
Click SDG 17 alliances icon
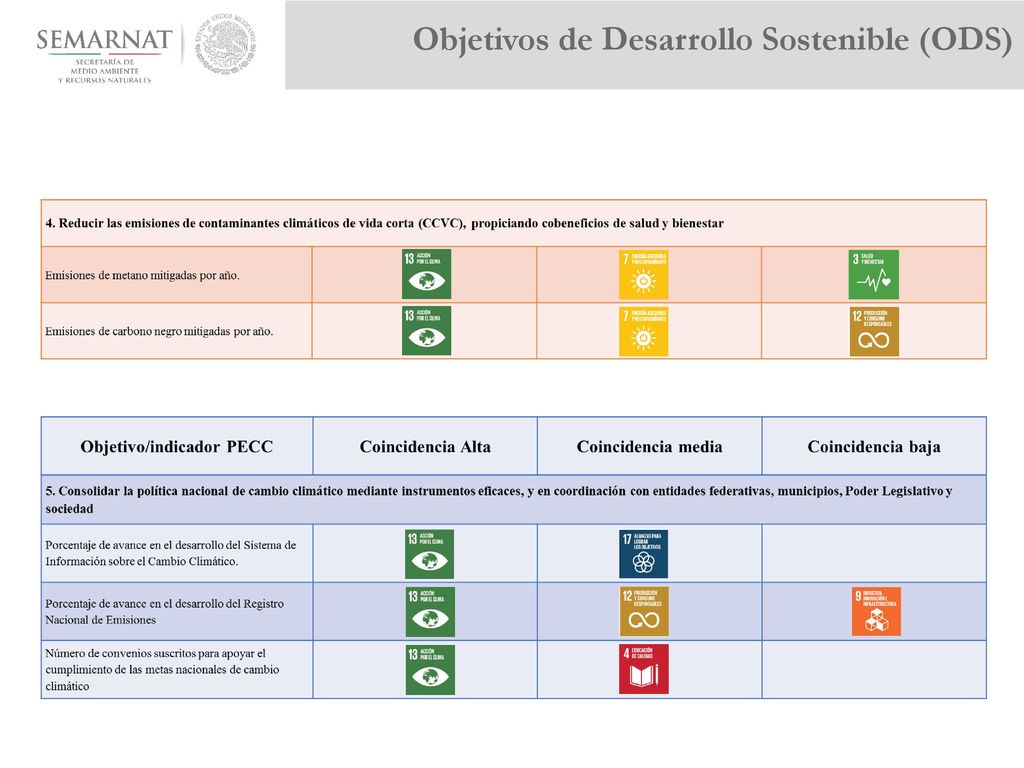643,554
